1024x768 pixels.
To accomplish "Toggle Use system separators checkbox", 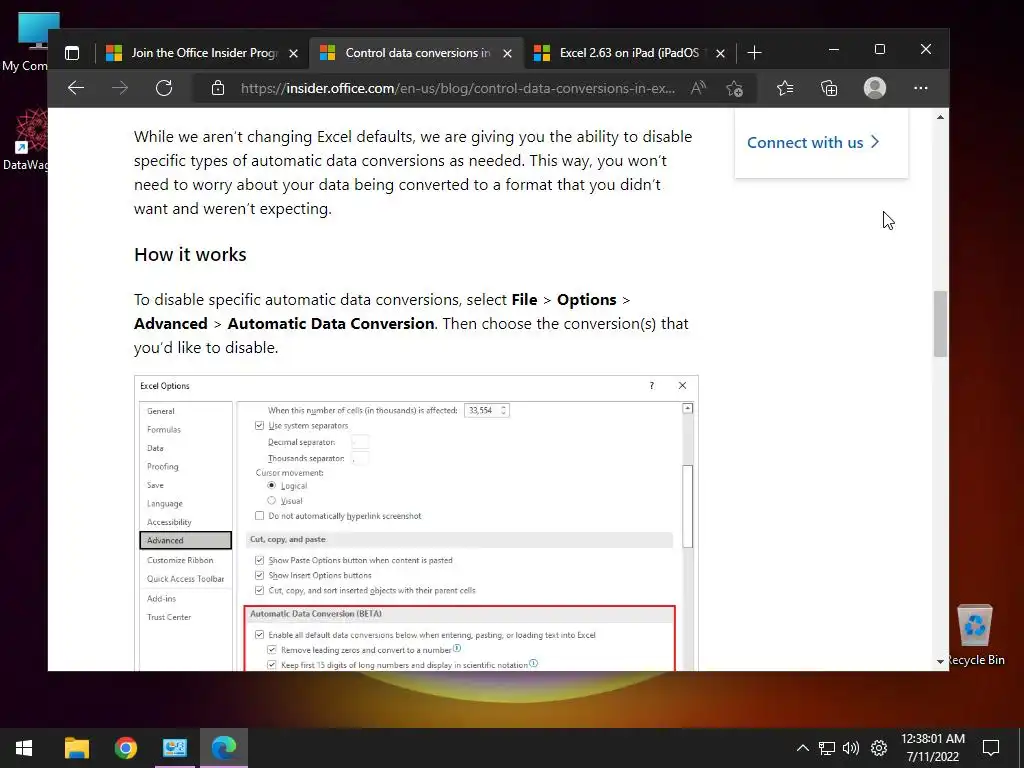I will [x=259, y=425].
